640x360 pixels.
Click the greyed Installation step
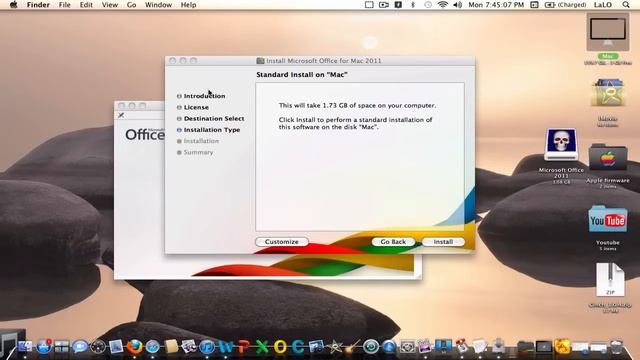[x=201, y=141]
